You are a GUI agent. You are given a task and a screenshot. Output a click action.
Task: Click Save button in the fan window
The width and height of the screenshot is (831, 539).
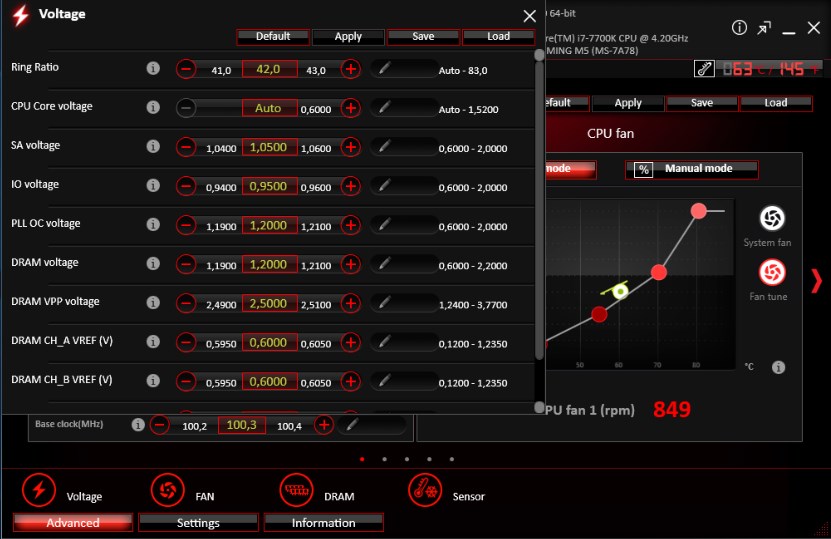pos(702,103)
